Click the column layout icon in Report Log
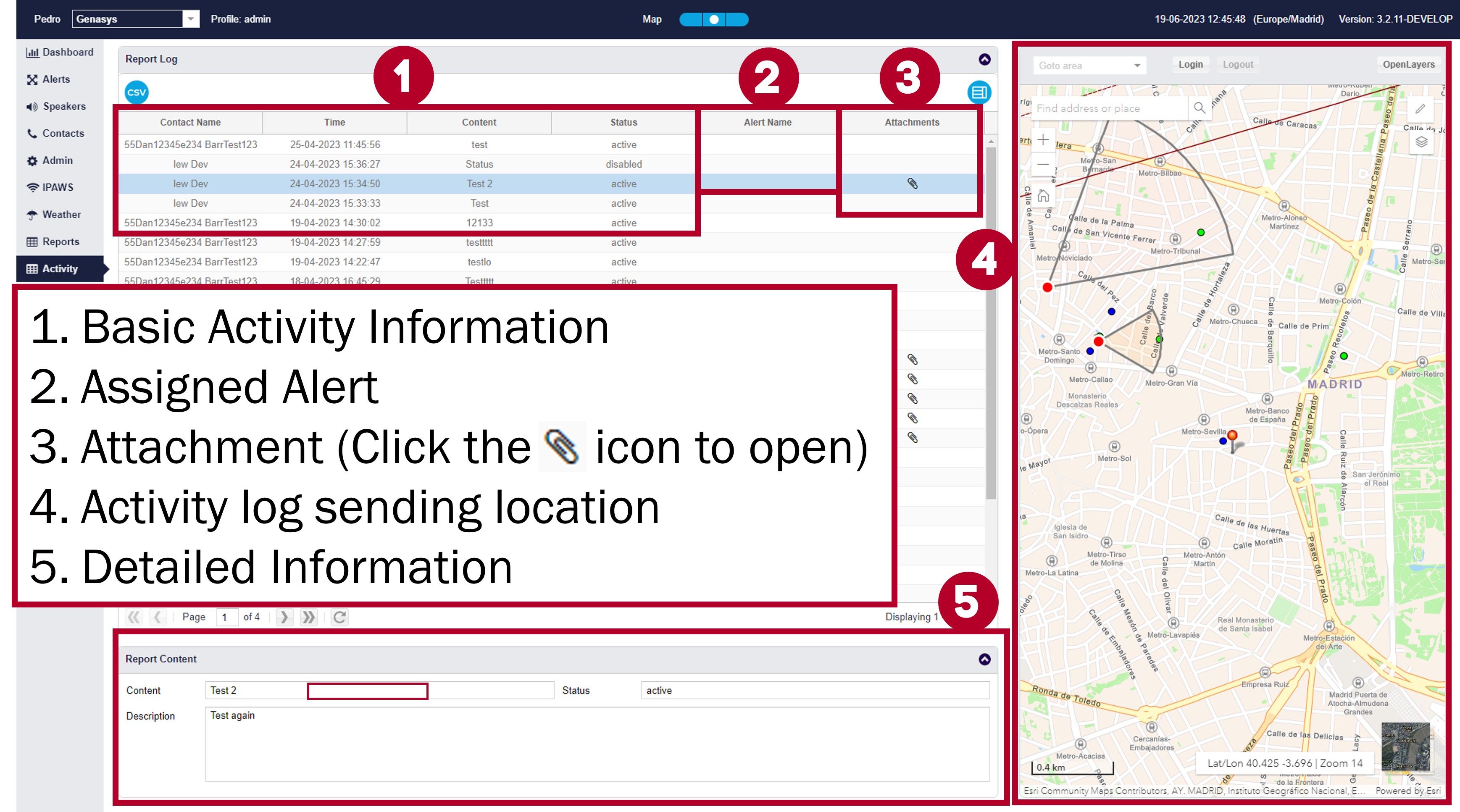The width and height of the screenshot is (1460, 812). 979,92
